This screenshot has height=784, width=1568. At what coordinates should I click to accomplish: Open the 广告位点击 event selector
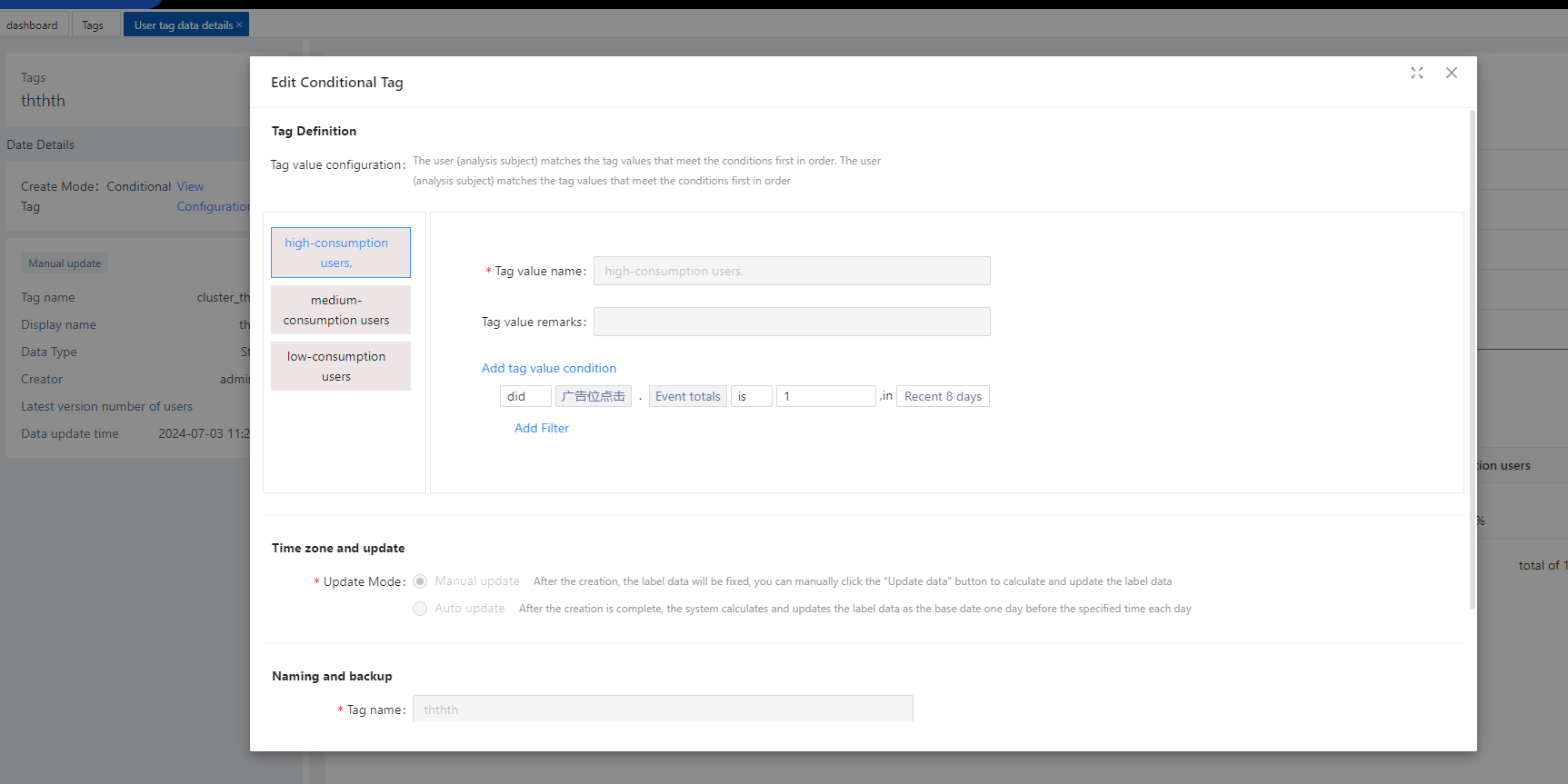[x=593, y=396]
